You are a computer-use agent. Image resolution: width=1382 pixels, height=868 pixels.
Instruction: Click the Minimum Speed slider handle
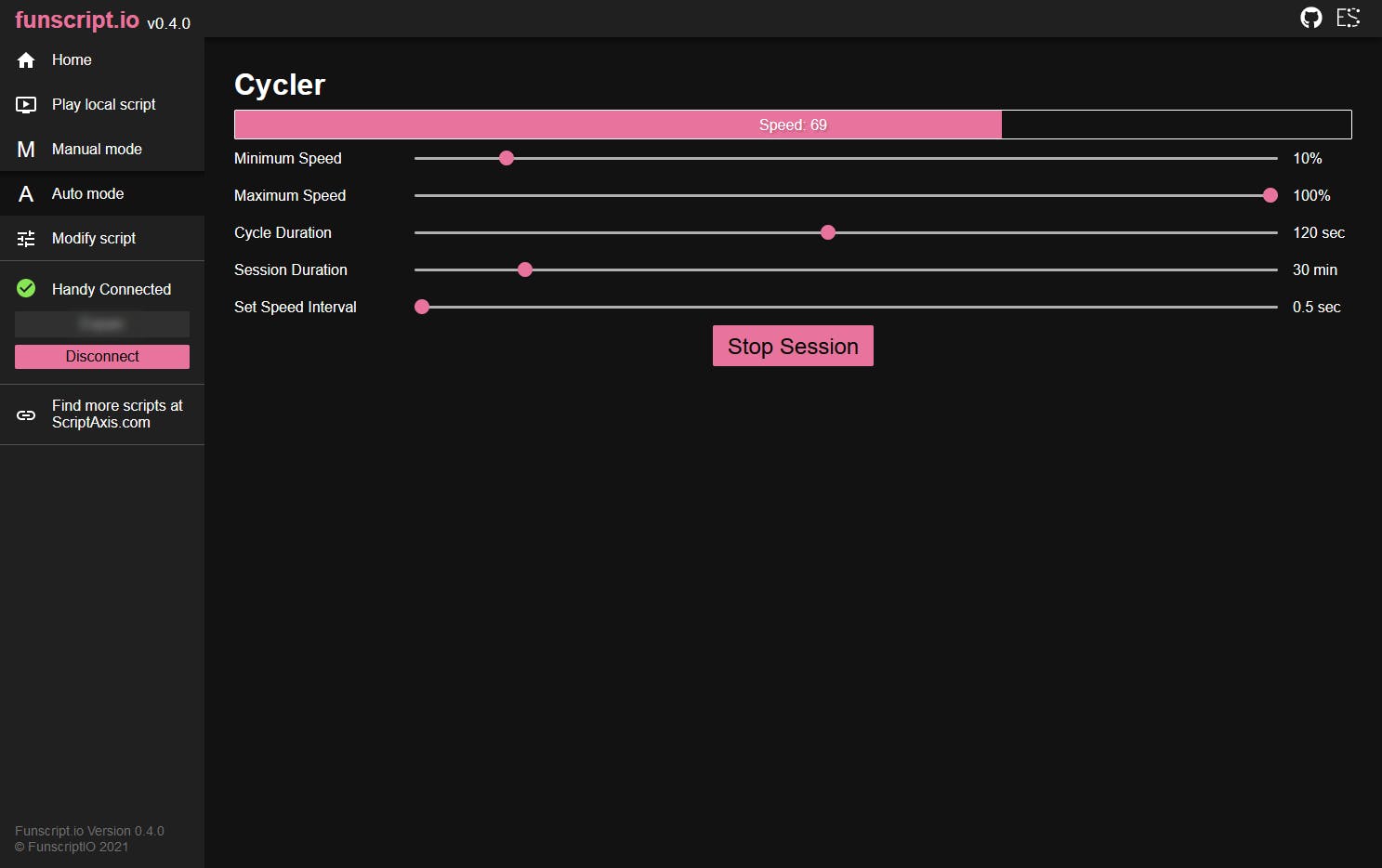[507, 158]
